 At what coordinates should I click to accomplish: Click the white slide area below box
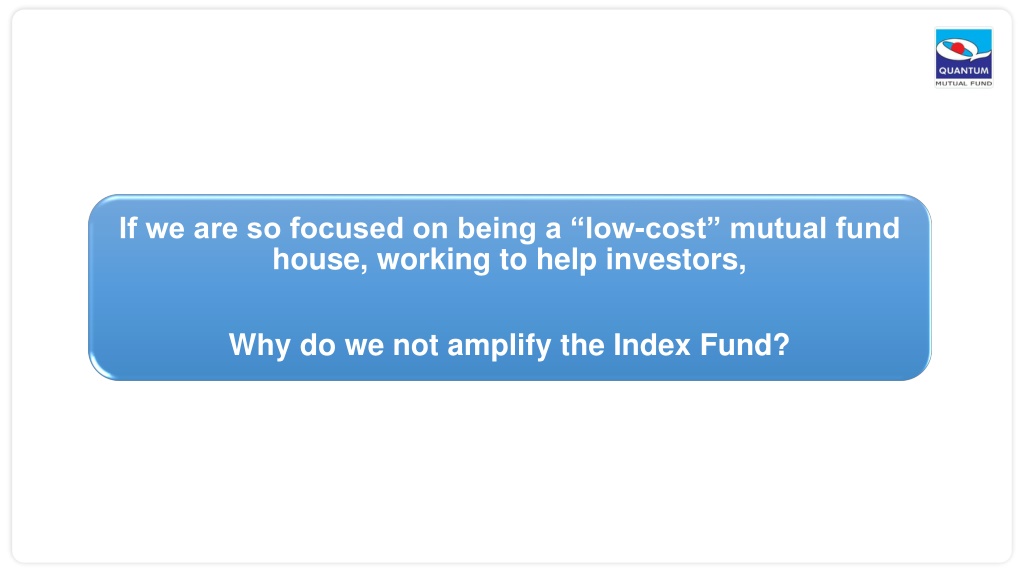pyautogui.click(x=509, y=470)
